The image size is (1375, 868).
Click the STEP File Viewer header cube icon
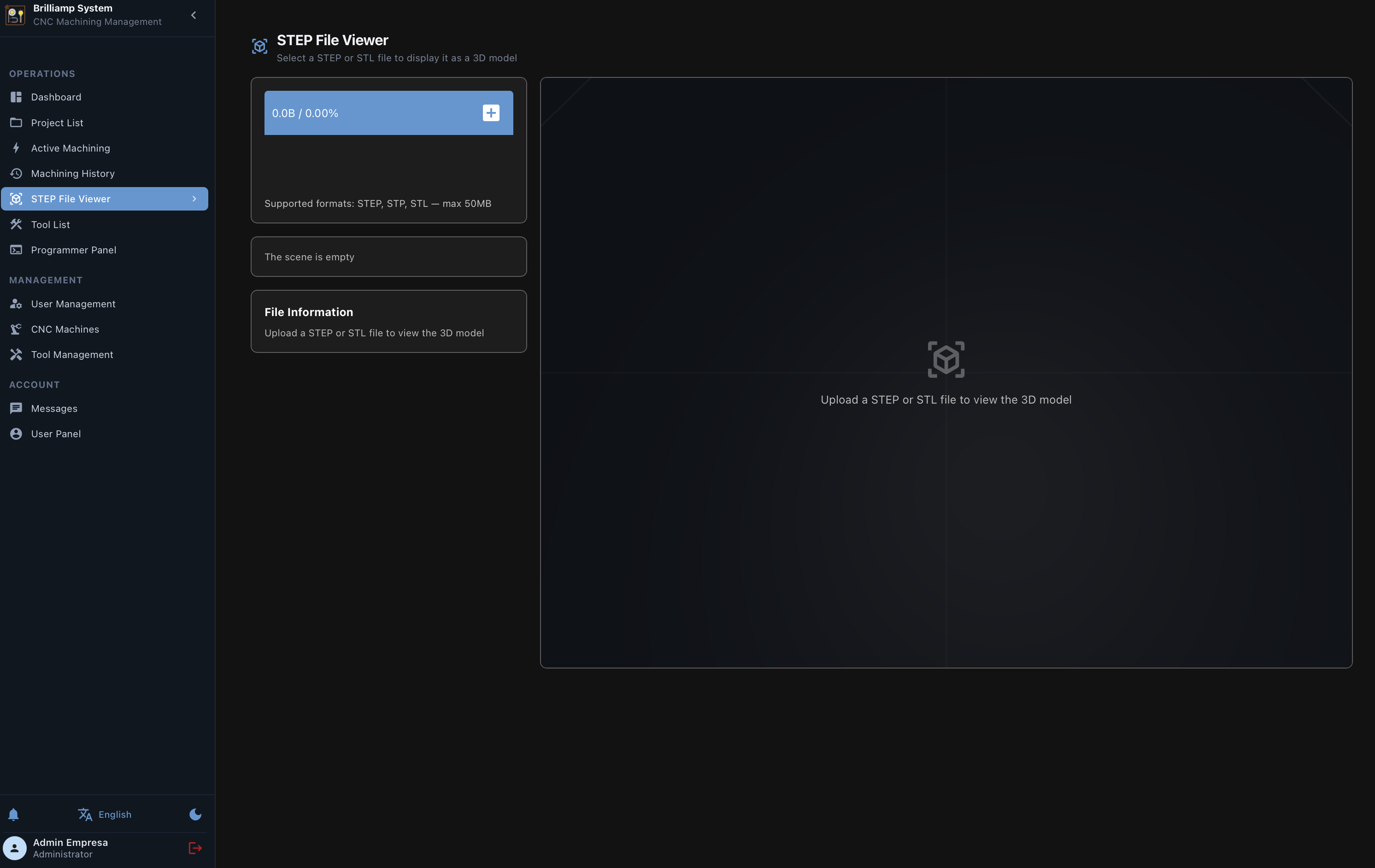point(260,46)
